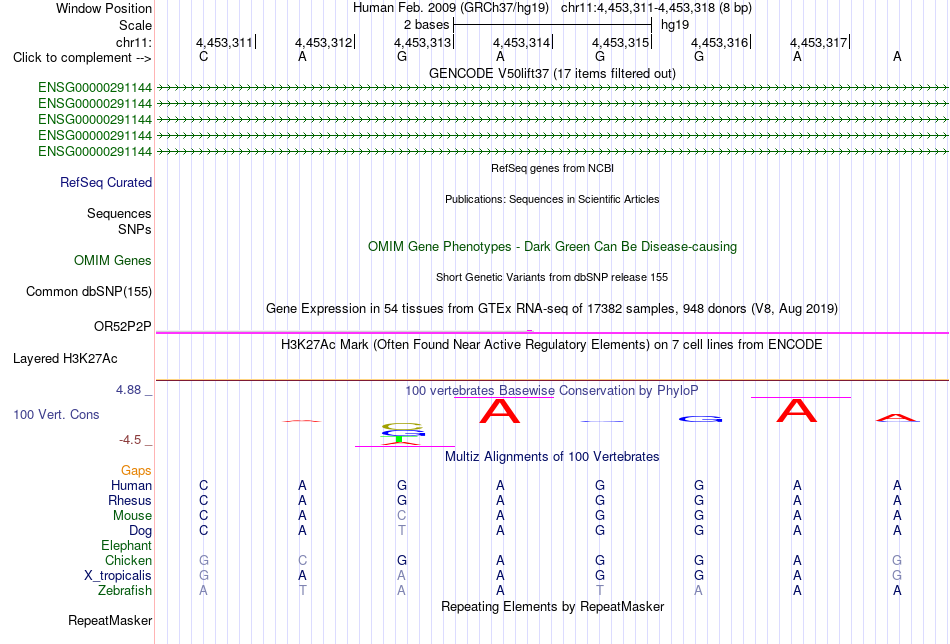
Task: Click the SNPs track label
Action: click(x=135, y=230)
